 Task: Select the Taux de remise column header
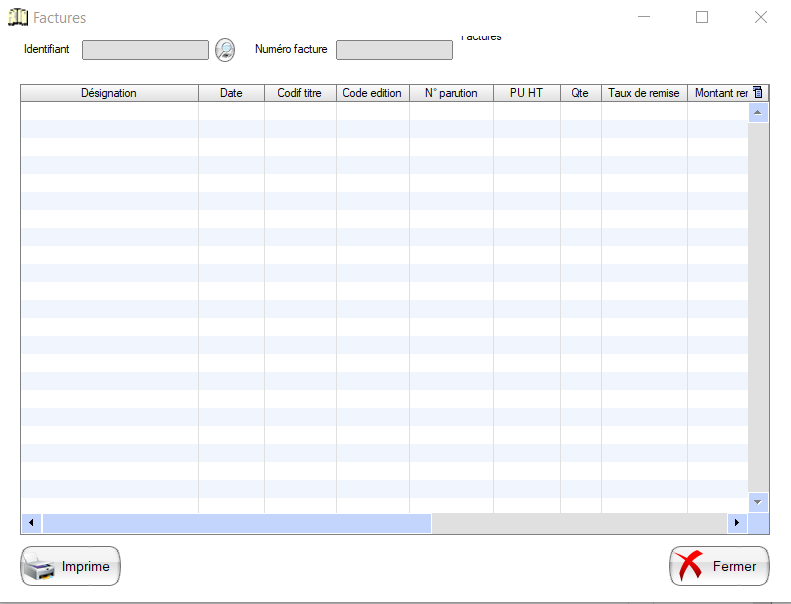(644, 93)
